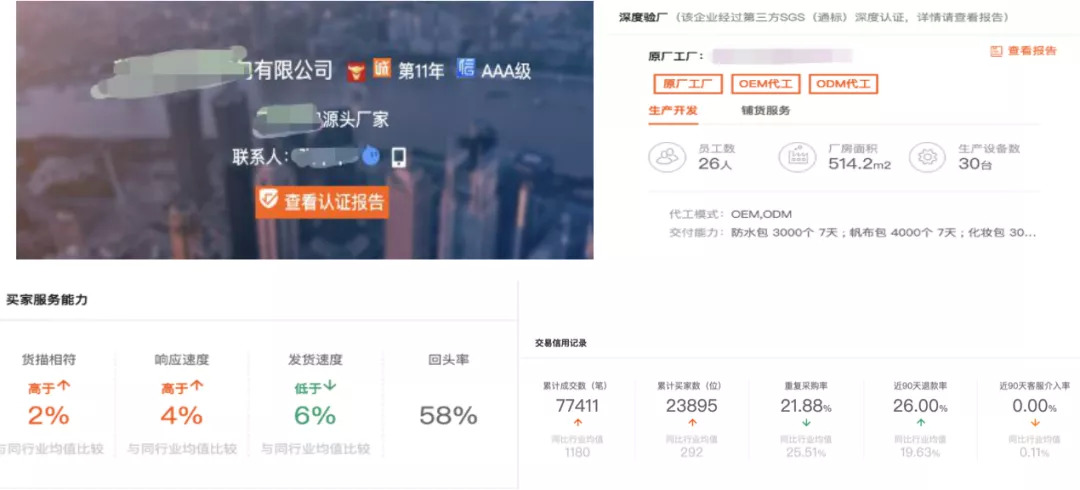The height and width of the screenshot is (490, 1080).
Task: Open the 查看报告 link
Action: click(1022, 51)
